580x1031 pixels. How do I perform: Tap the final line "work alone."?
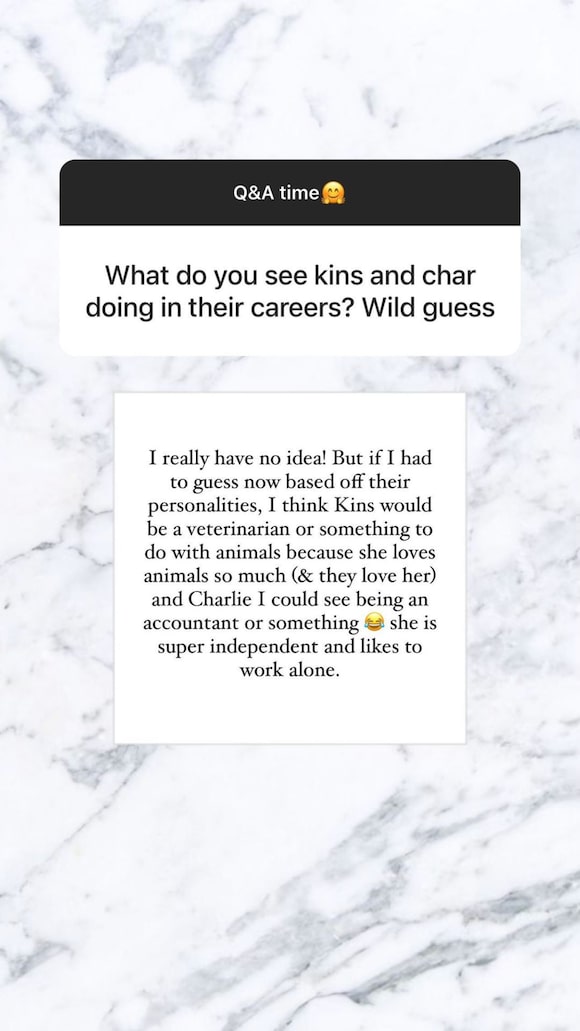(290, 670)
